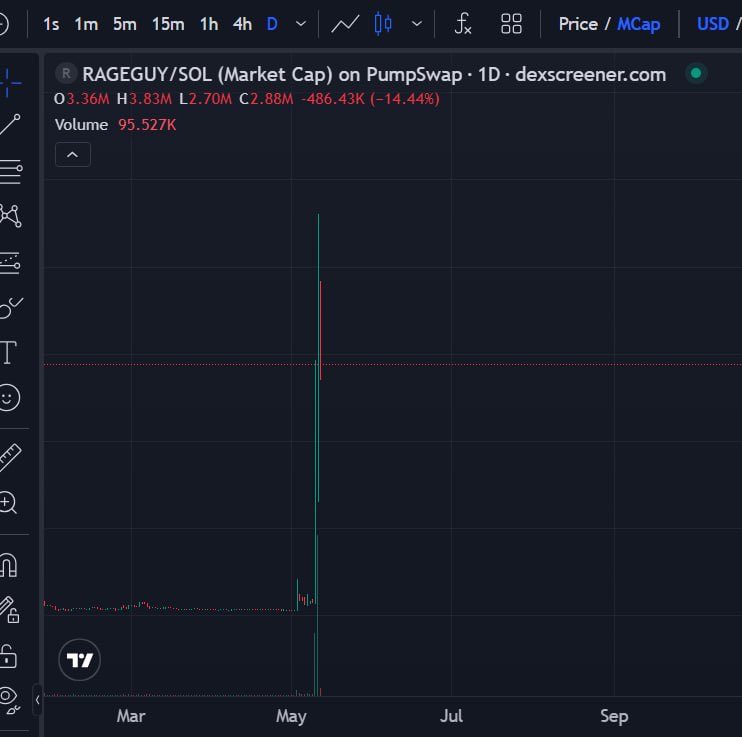Select the 1m timeframe
The height and width of the screenshot is (737, 742).
point(86,24)
